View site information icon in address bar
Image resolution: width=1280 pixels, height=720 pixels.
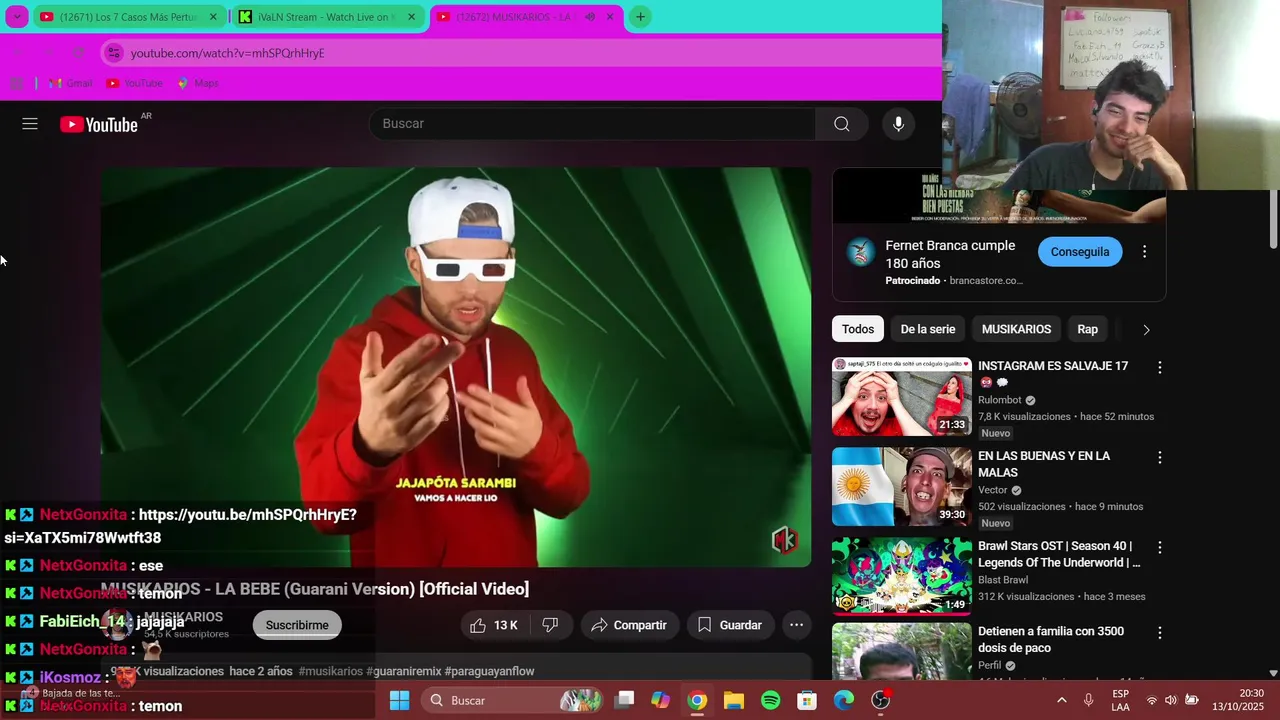pyautogui.click(x=114, y=53)
